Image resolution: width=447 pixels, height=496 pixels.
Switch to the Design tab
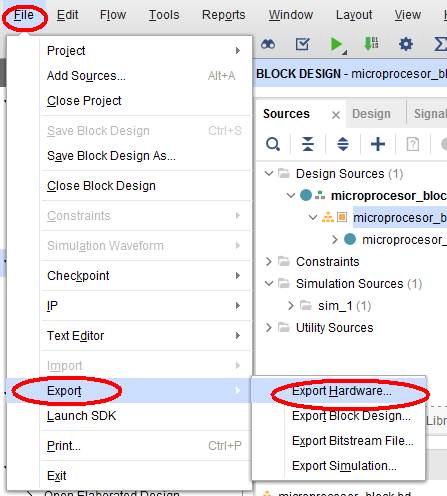(x=371, y=114)
